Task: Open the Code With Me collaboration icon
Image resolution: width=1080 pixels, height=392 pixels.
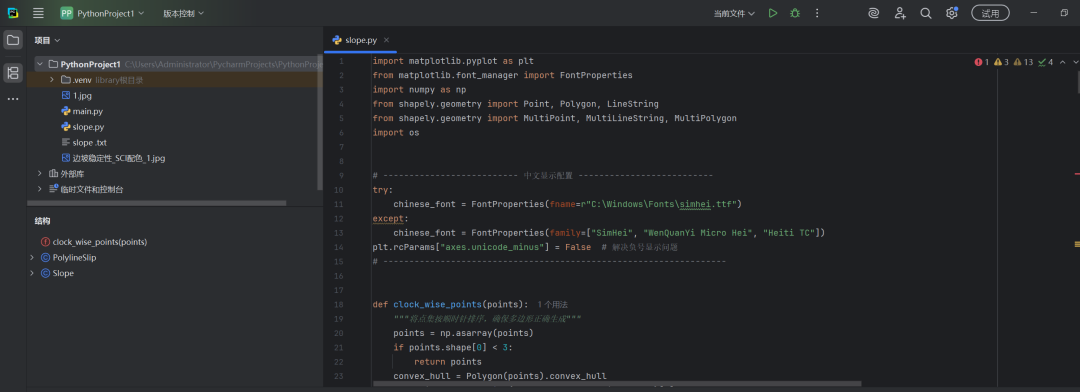Action: 900,13
